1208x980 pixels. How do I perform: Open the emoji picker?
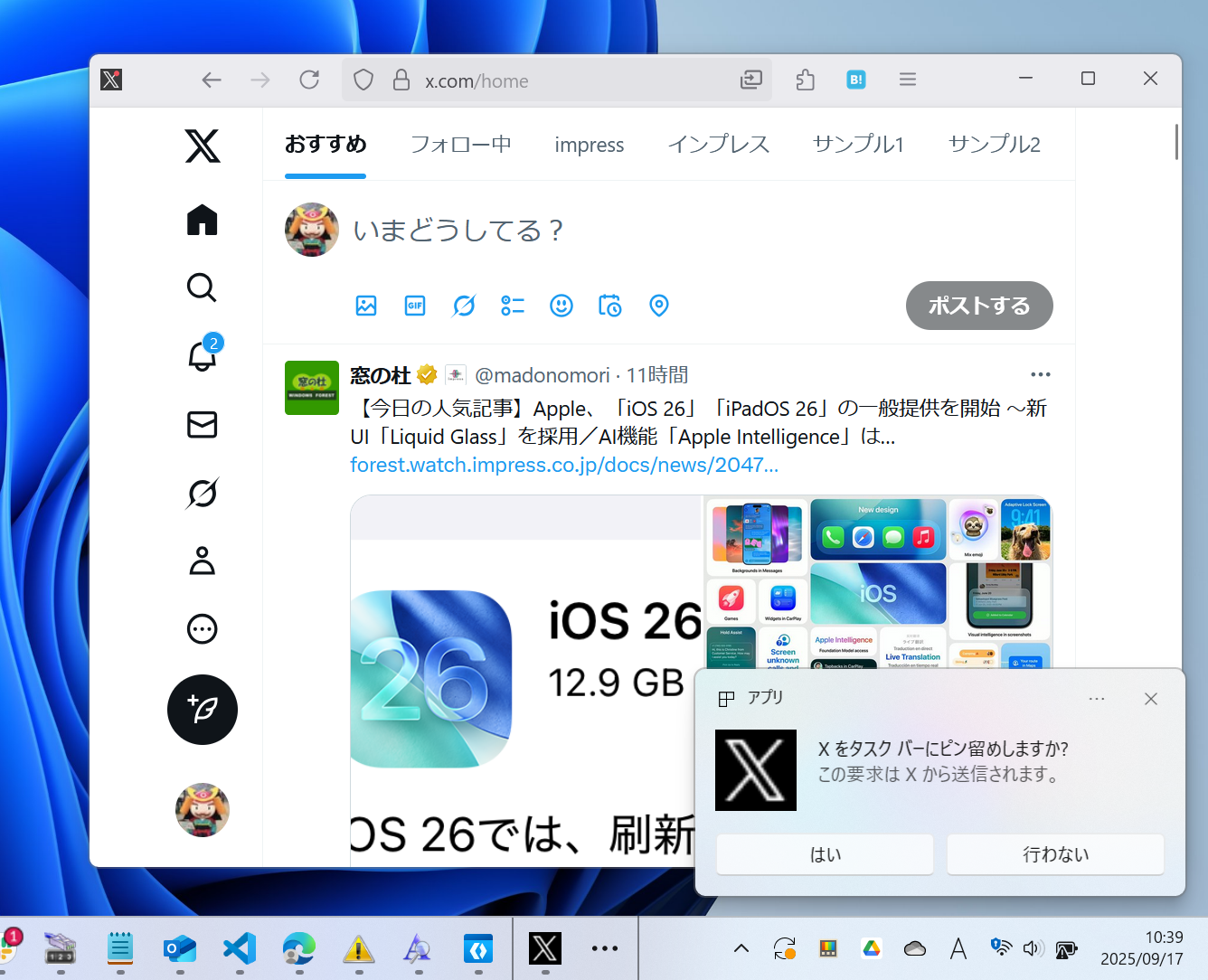coord(561,306)
